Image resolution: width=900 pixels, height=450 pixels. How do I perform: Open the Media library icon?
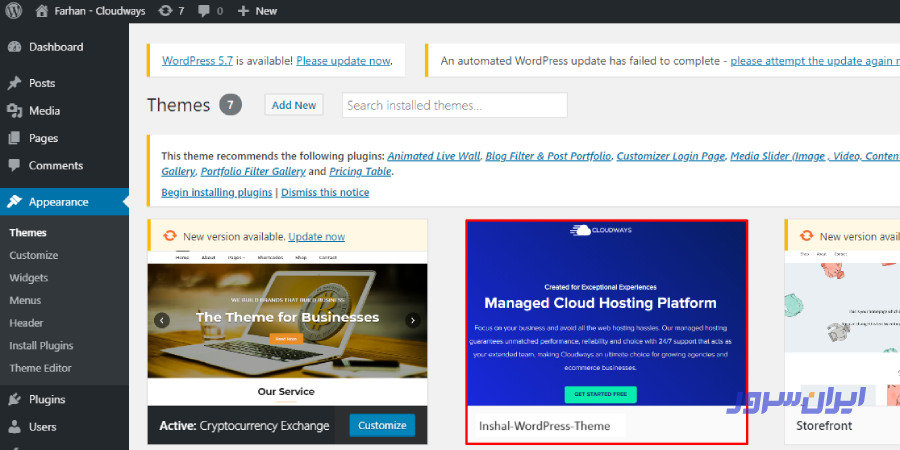click(14, 111)
